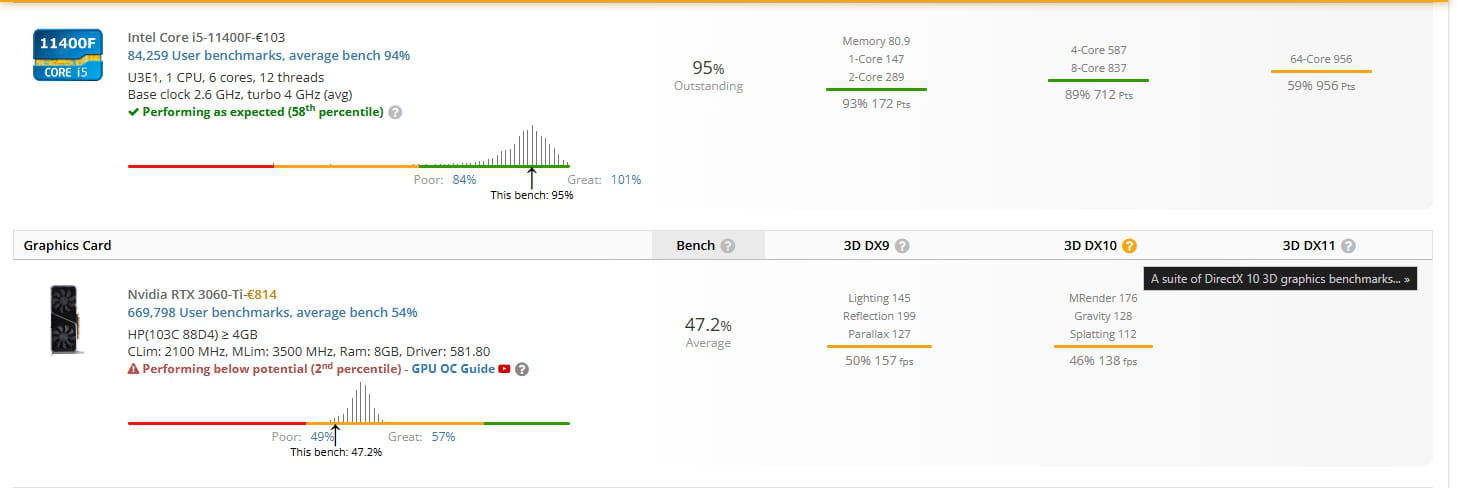Image resolution: width=1457 pixels, height=488 pixels.
Task: Click the orange 3D DX10 help icon
Action: click(1129, 246)
